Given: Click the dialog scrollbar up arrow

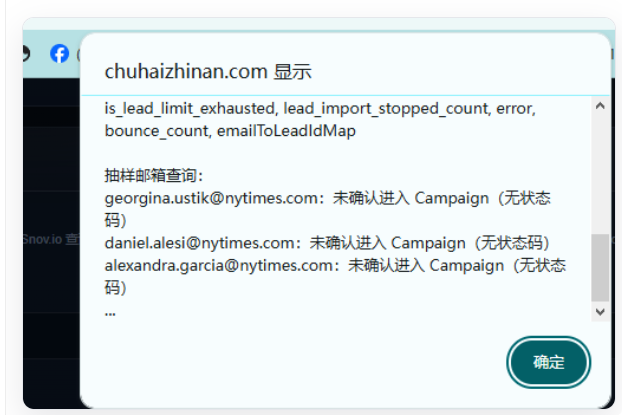Looking at the screenshot, I should coord(600,106).
